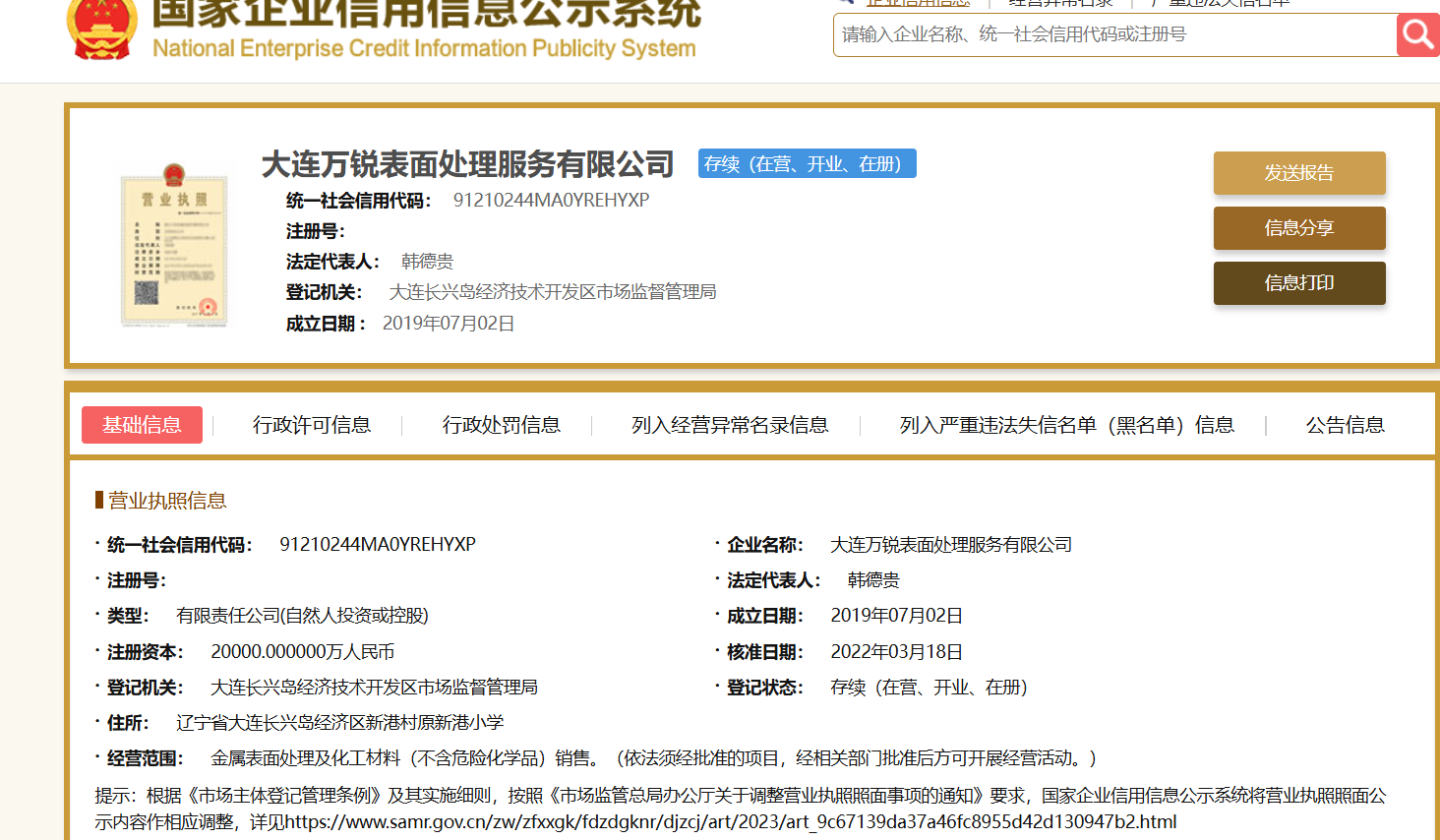Screen dimensions: 1440x840
Task: Click the 发送报告 button
Action: coord(1299,173)
